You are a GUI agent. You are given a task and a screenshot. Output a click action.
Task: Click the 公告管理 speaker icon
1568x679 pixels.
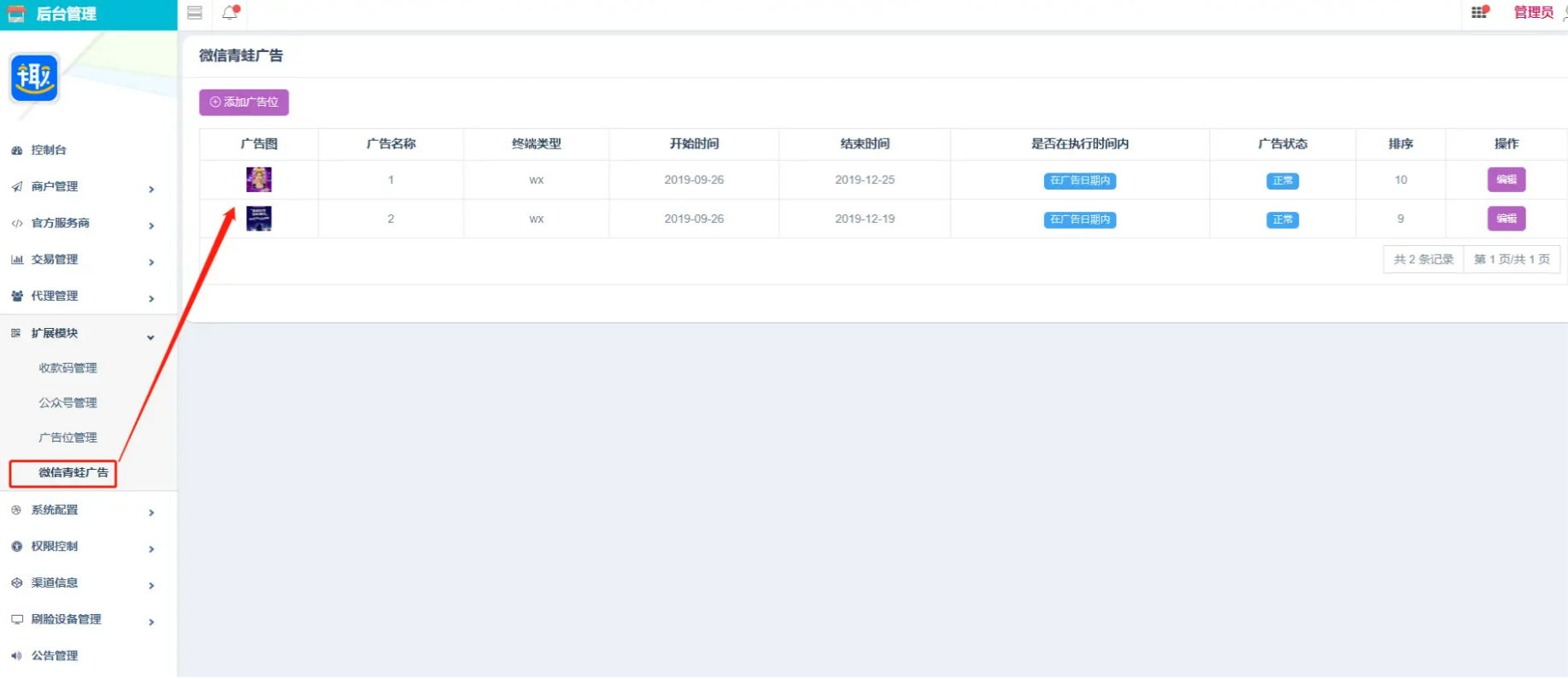click(16, 656)
